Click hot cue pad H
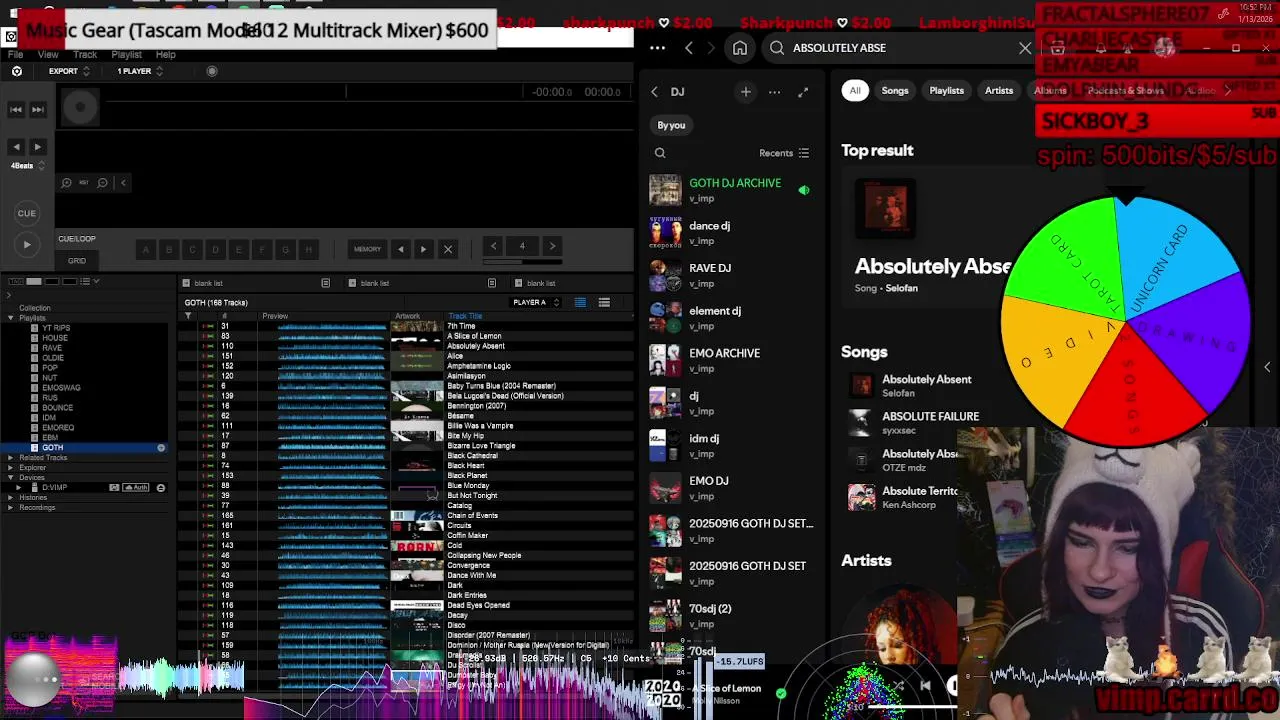 (x=308, y=249)
